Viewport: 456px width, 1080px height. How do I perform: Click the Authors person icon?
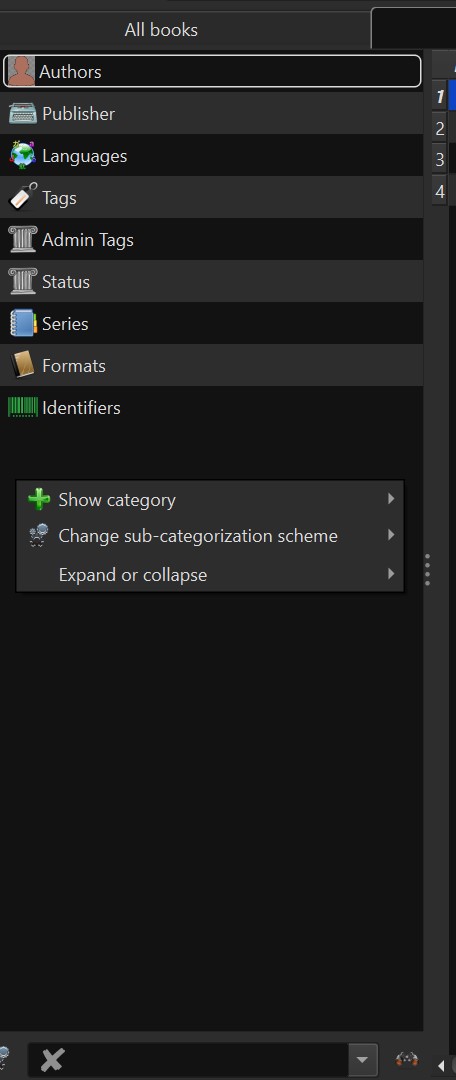point(21,72)
